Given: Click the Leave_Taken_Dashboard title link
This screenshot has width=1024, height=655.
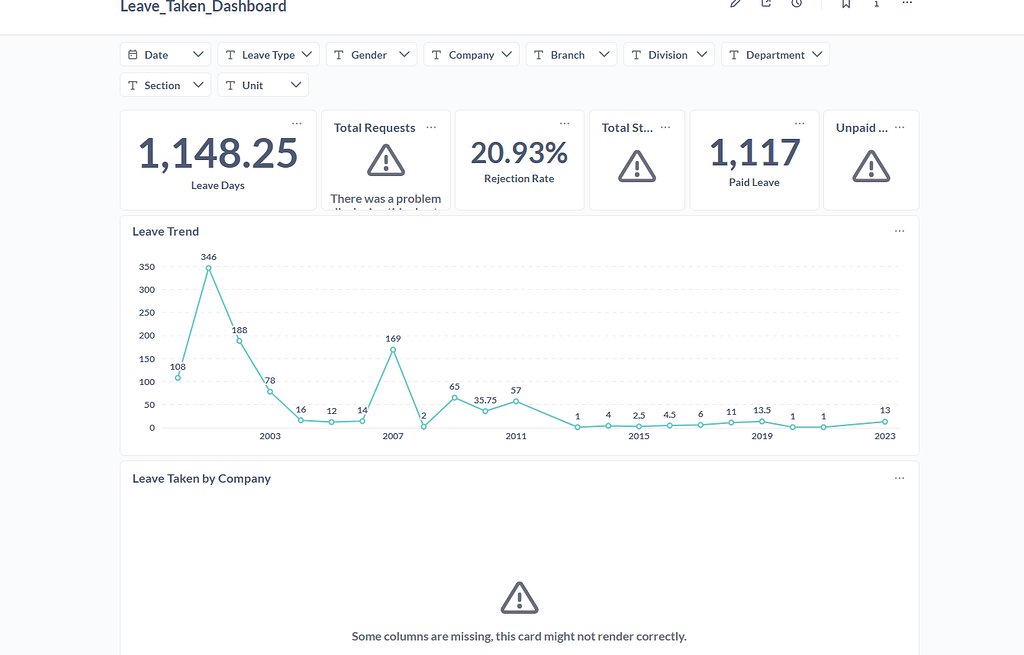Looking at the screenshot, I should click(203, 7).
